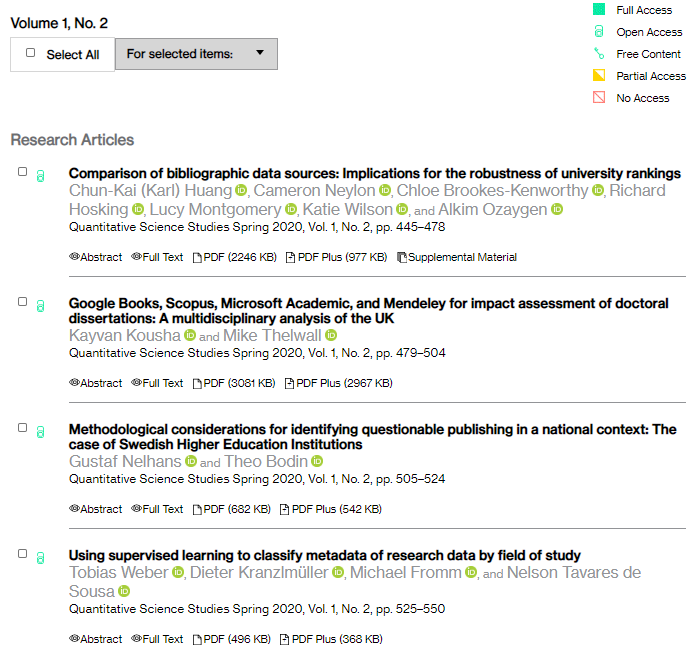Image resolution: width=697 pixels, height=654 pixels.
Task: View Abstract of the pp. 479–504 article
Action: click(x=96, y=383)
